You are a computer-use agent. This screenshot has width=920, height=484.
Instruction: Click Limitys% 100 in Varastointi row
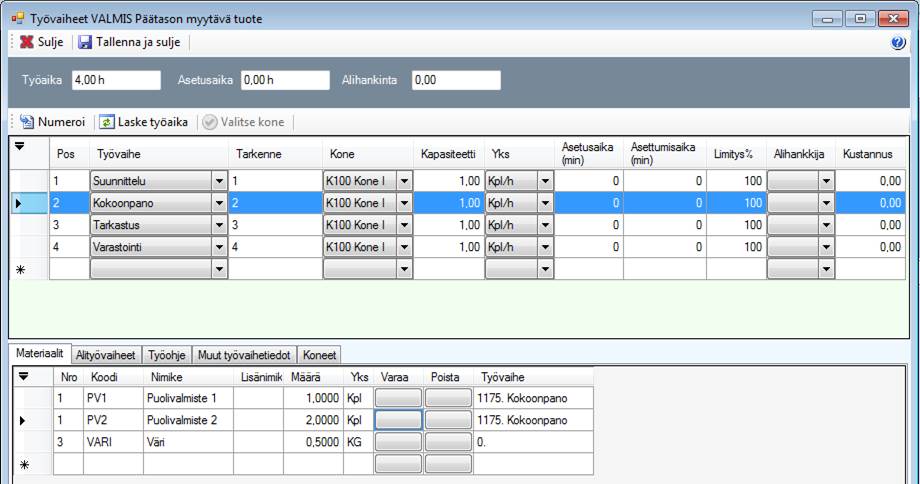click(736, 247)
